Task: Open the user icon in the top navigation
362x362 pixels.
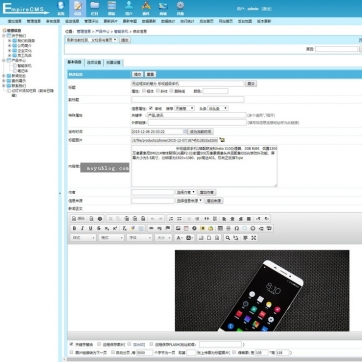Action: (x=129, y=8)
